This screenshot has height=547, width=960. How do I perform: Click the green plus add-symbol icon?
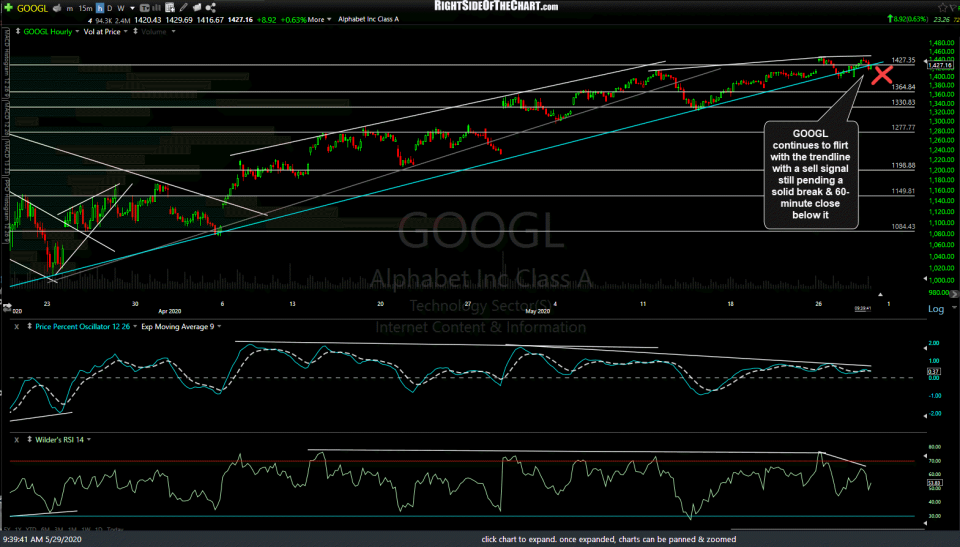pyautogui.click(x=9, y=8)
